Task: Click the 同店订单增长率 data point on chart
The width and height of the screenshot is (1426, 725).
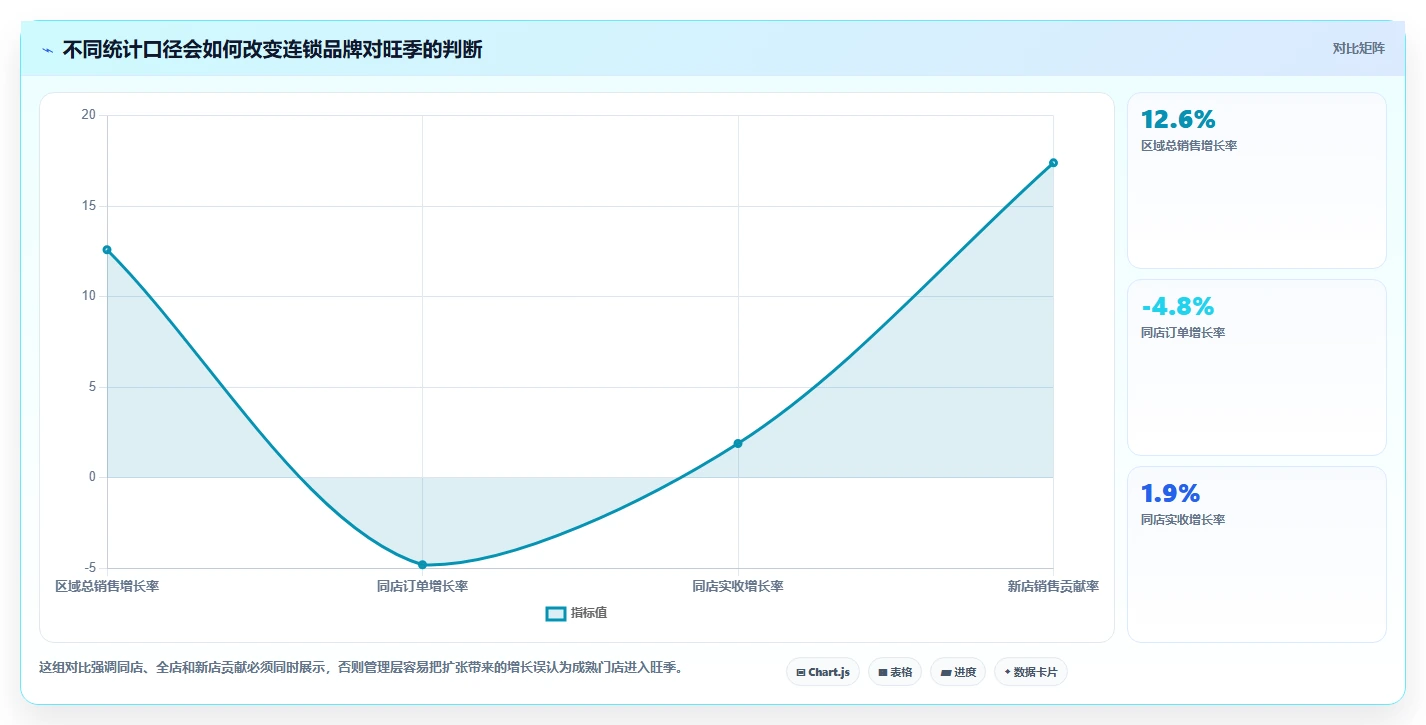Action: coord(422,565)
